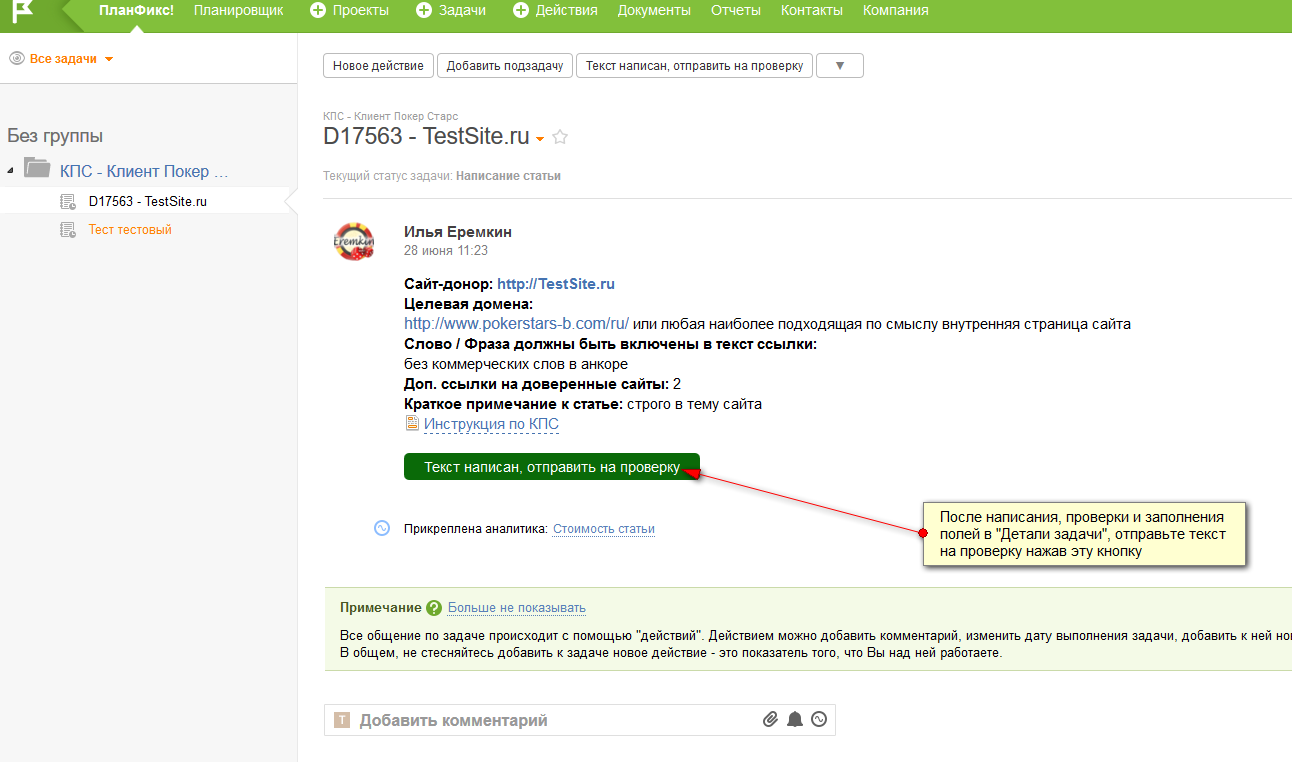Go to Контакты
Viewport: 1292px width, 762px height.
pyautogui.click(x=812, y=10)
